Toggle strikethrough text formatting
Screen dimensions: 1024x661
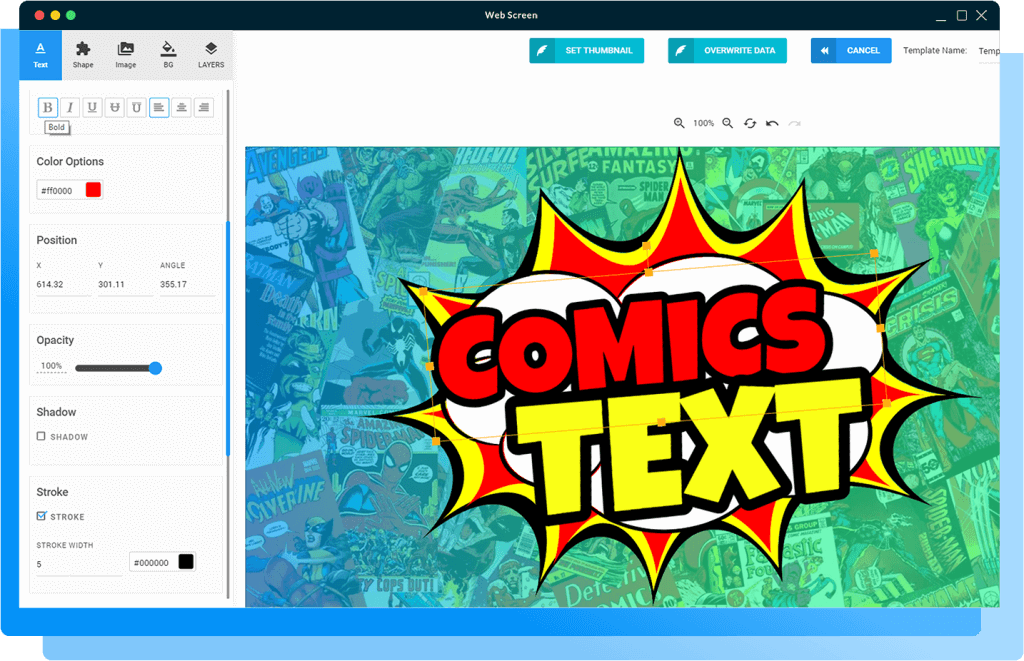click(114, 107)
